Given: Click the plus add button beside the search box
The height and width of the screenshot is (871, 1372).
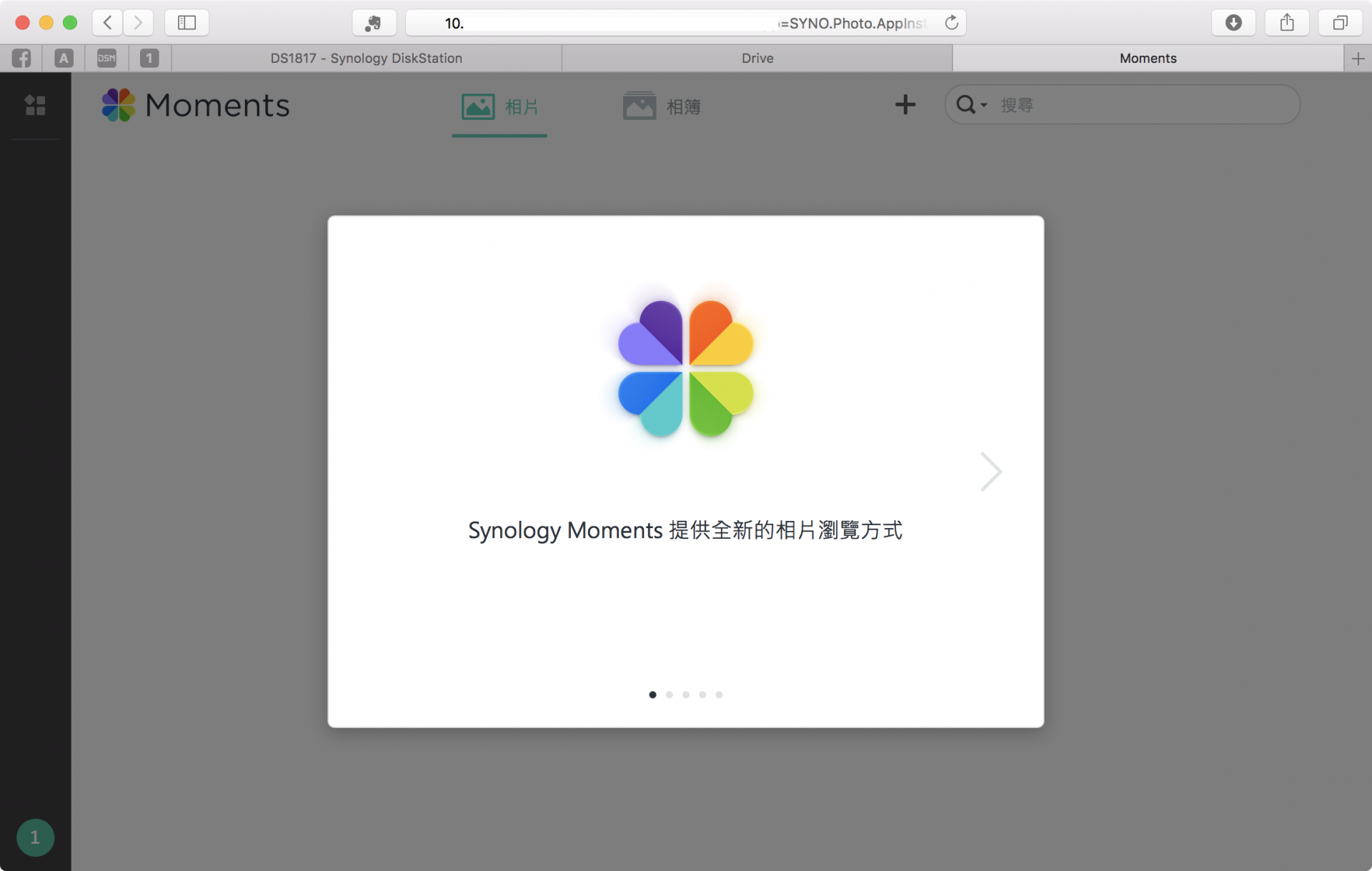Looking at the screenshot, I should coord(905,105).
